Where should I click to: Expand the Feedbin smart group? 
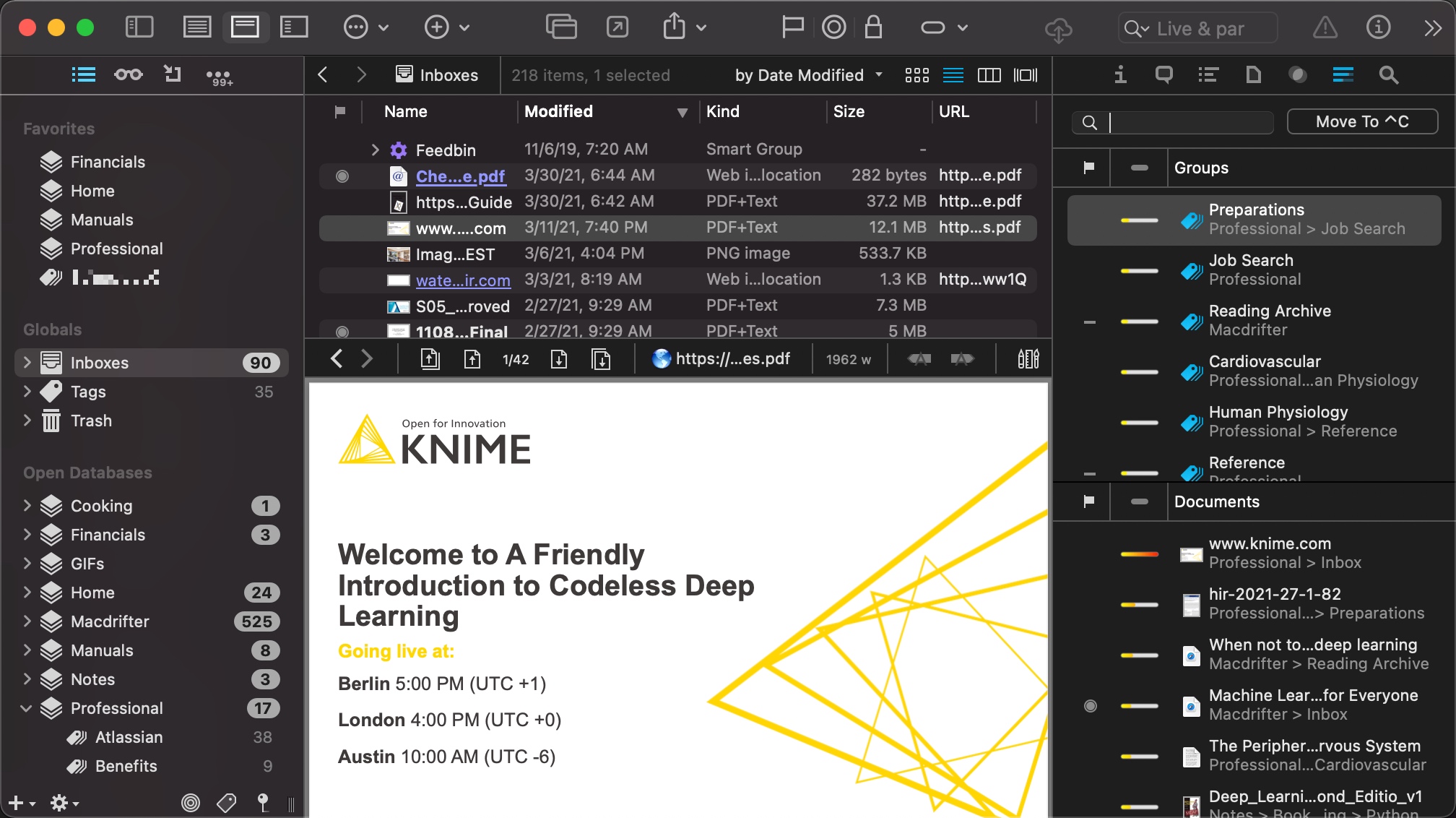[375, 150]
